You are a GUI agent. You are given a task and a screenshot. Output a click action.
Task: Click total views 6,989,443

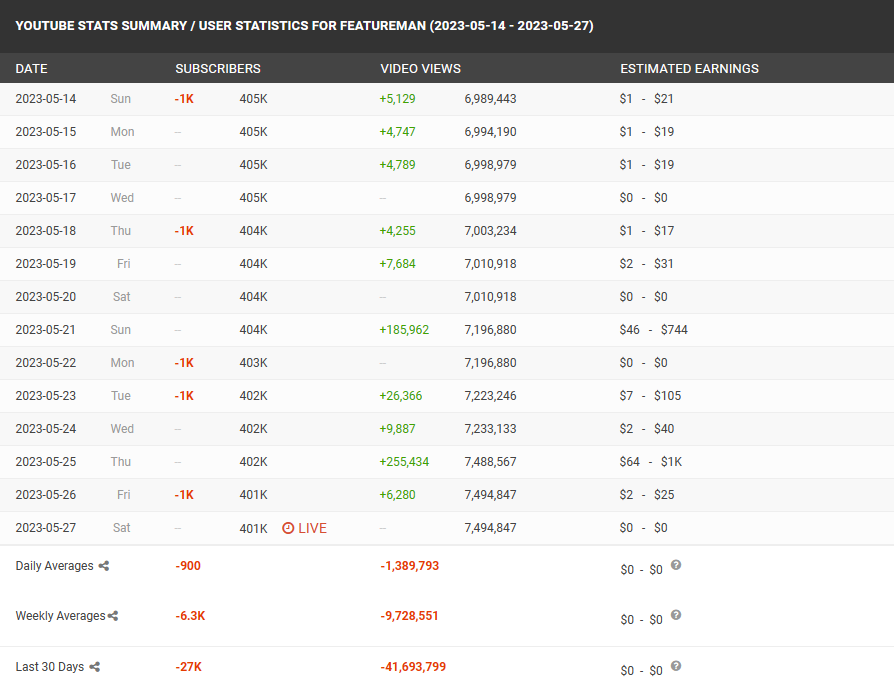[x=490, y=99]
